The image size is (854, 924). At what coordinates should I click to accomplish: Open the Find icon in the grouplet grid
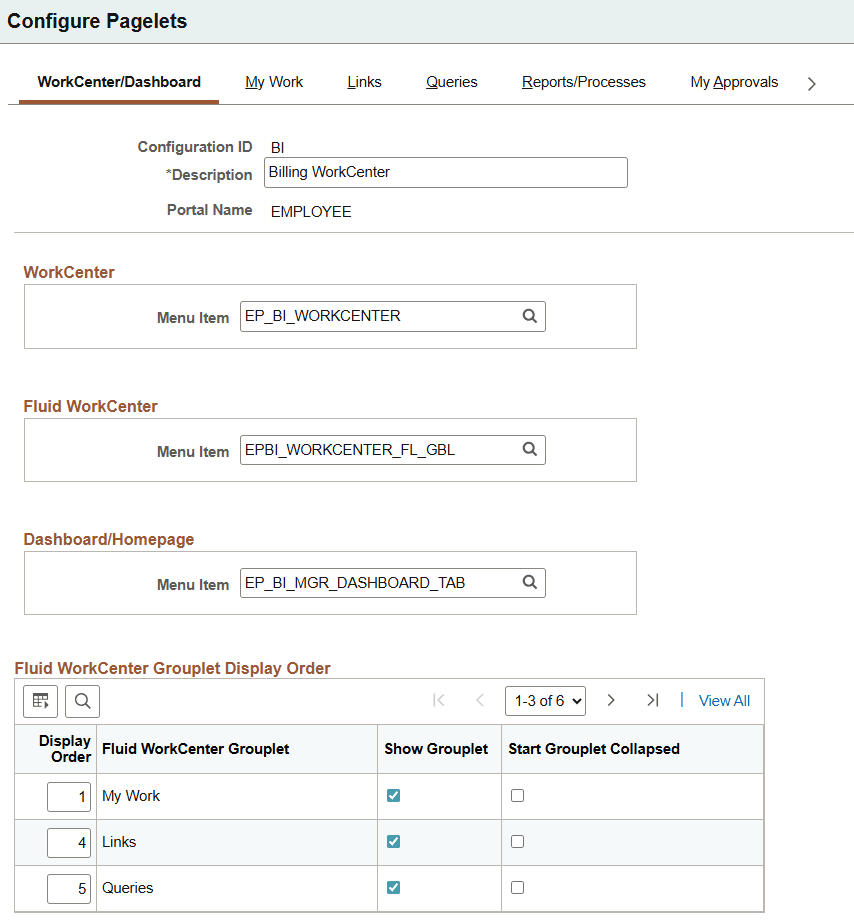click(x=82, y=701)
